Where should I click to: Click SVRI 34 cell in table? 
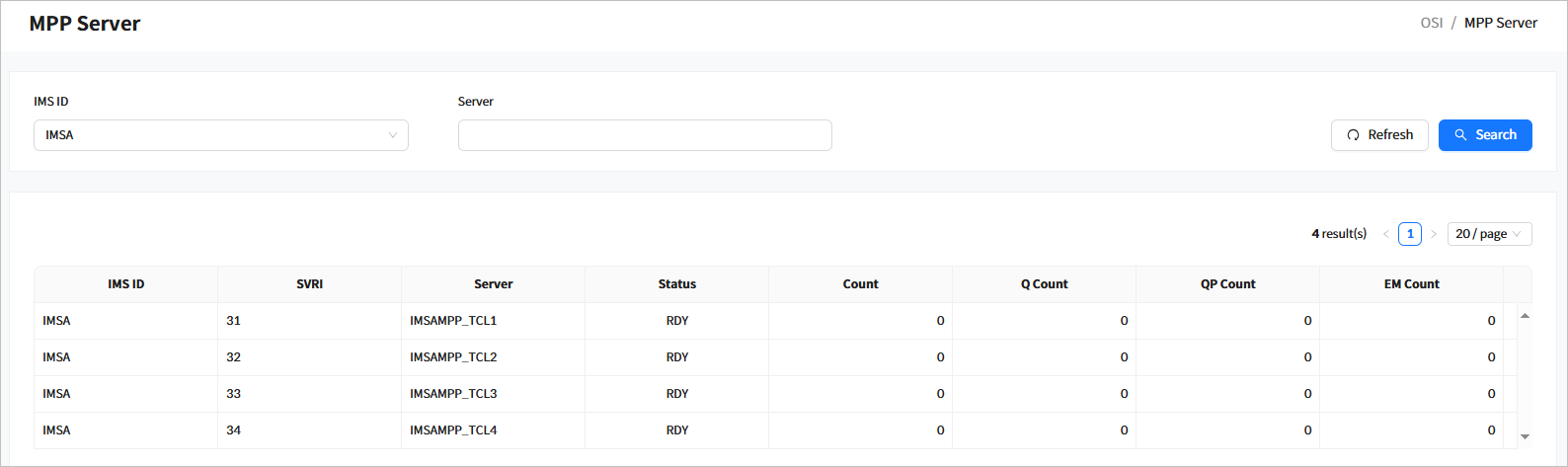click(x=234, y=430)
